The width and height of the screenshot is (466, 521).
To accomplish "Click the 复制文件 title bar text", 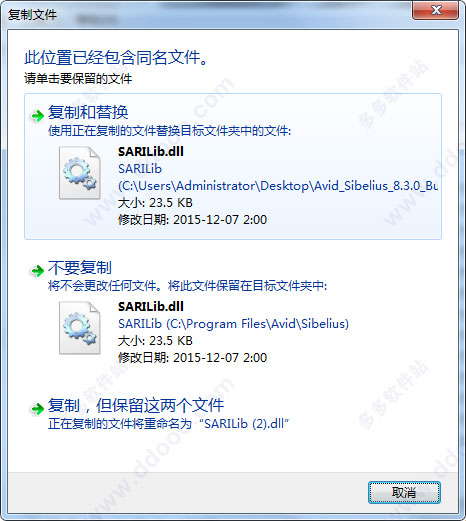I will point(32,15).
